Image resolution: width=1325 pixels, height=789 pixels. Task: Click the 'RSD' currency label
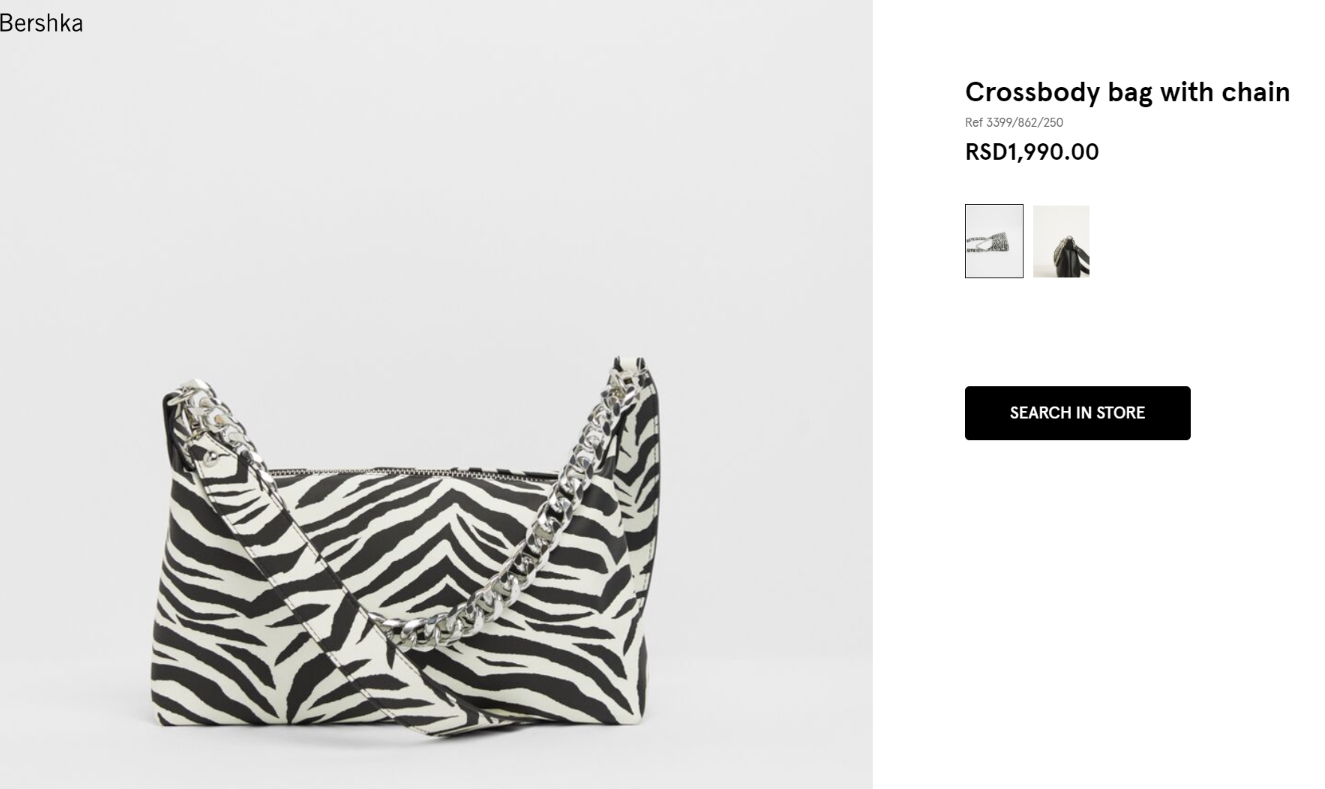985,152
